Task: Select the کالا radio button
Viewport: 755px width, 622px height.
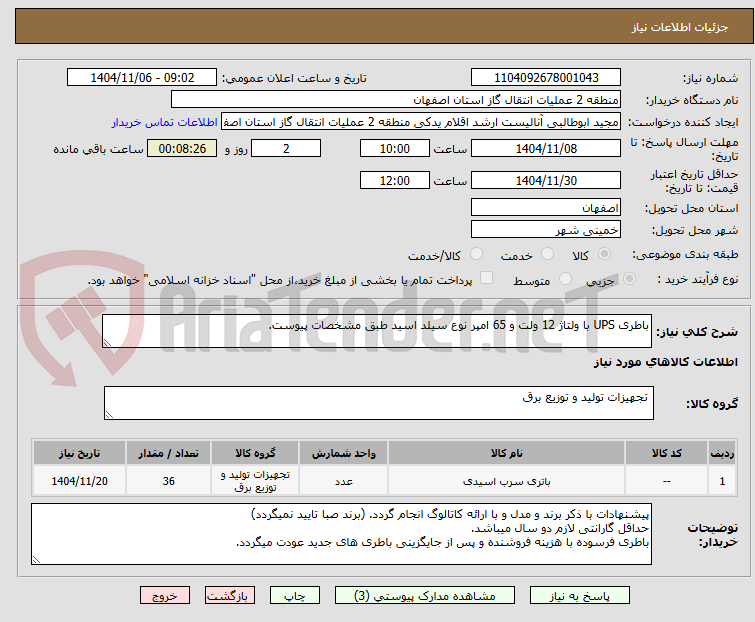Action: click(x=604, y=254)
